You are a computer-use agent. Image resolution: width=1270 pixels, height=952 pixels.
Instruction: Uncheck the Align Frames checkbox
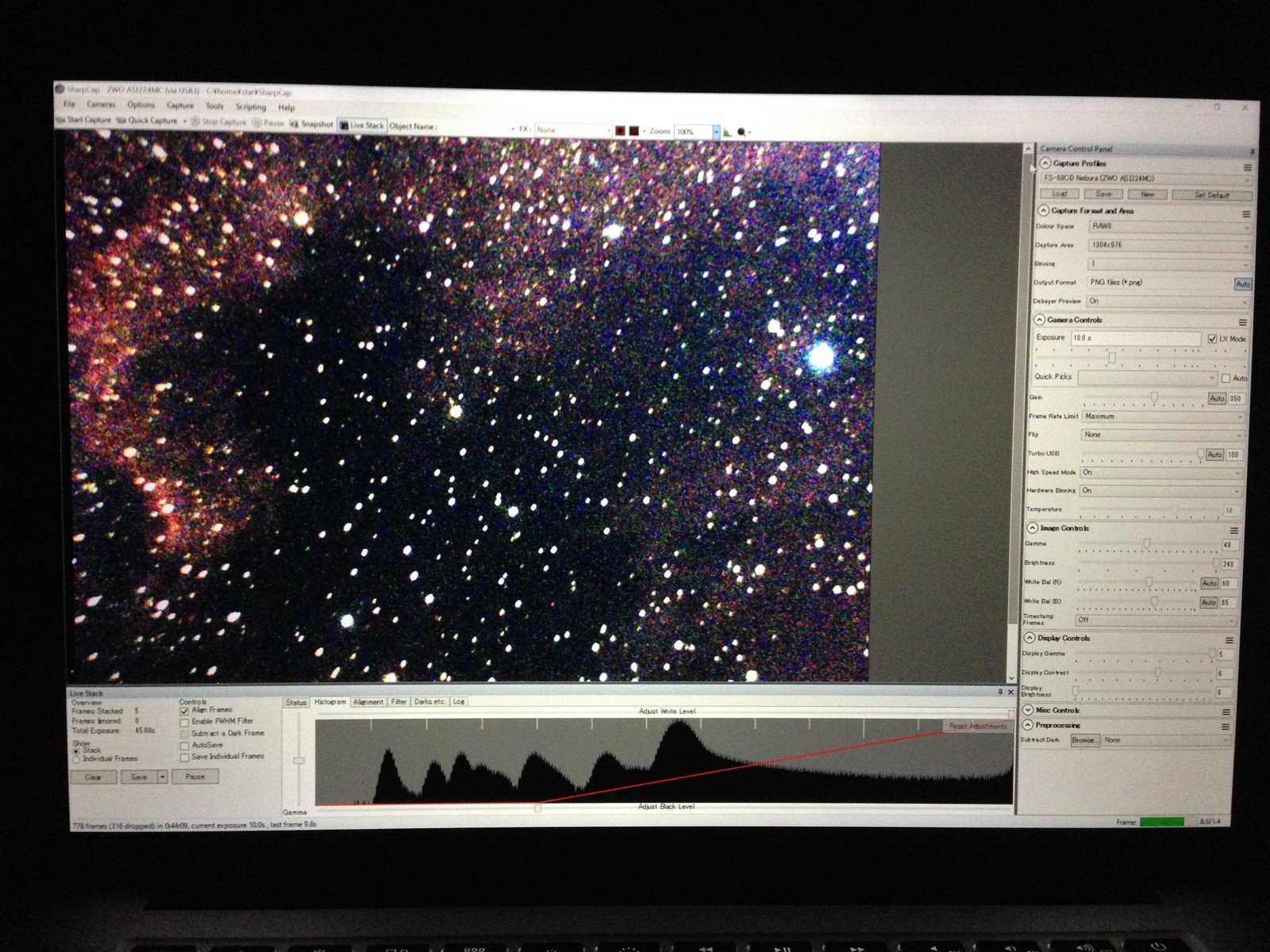click(x=184, y=711)
